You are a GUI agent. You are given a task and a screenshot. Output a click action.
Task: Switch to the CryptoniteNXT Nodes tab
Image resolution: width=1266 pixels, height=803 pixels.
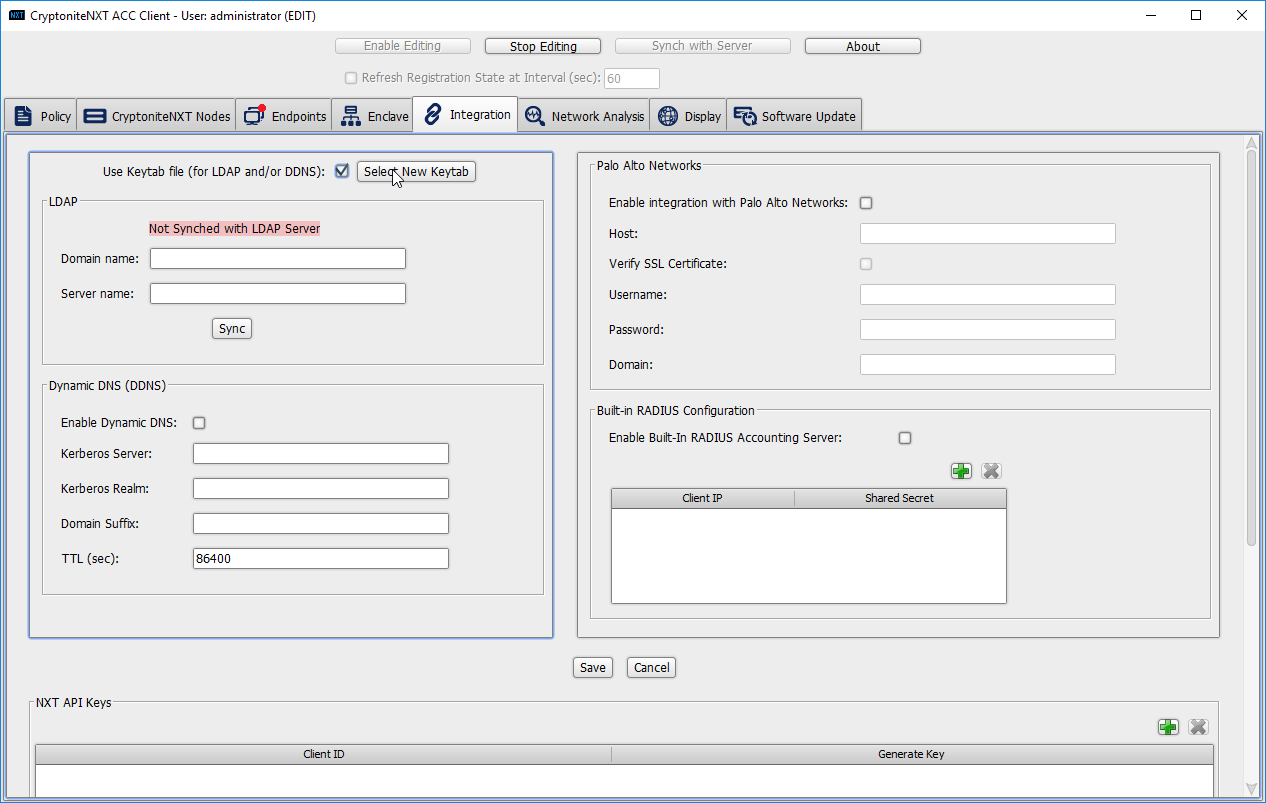[157, 116]
